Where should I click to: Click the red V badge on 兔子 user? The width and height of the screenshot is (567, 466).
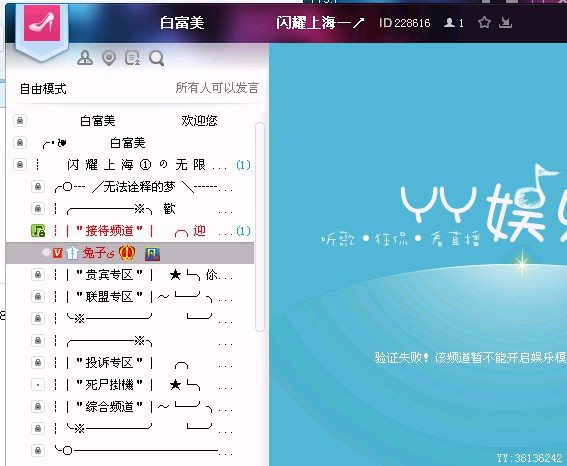click(57, 253)
